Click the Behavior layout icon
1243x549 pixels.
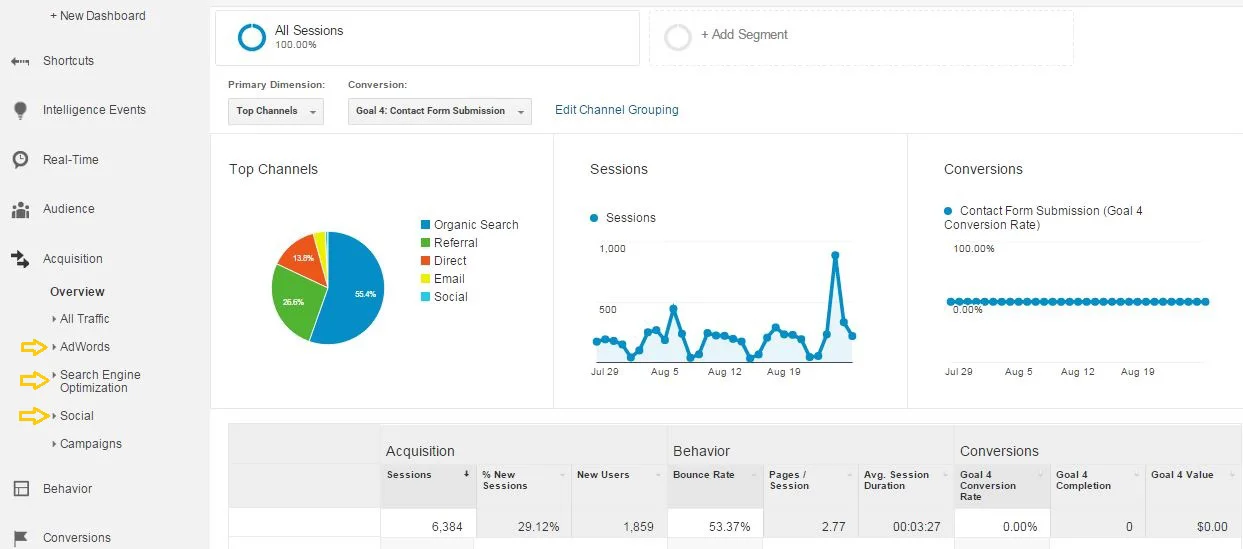tap(20, 489)
